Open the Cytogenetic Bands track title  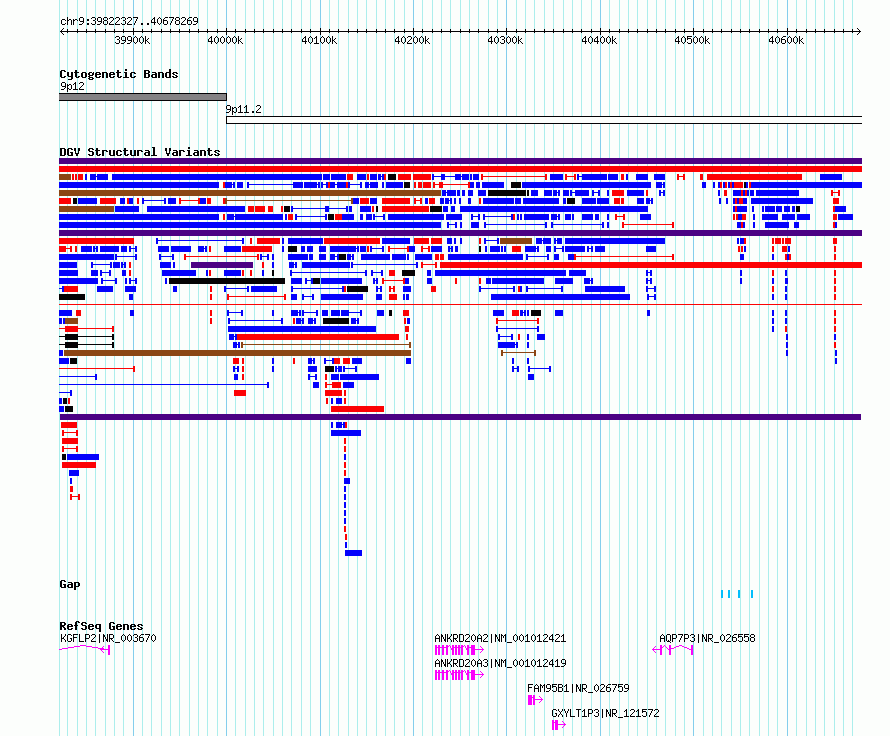click(x=119, y=74)
